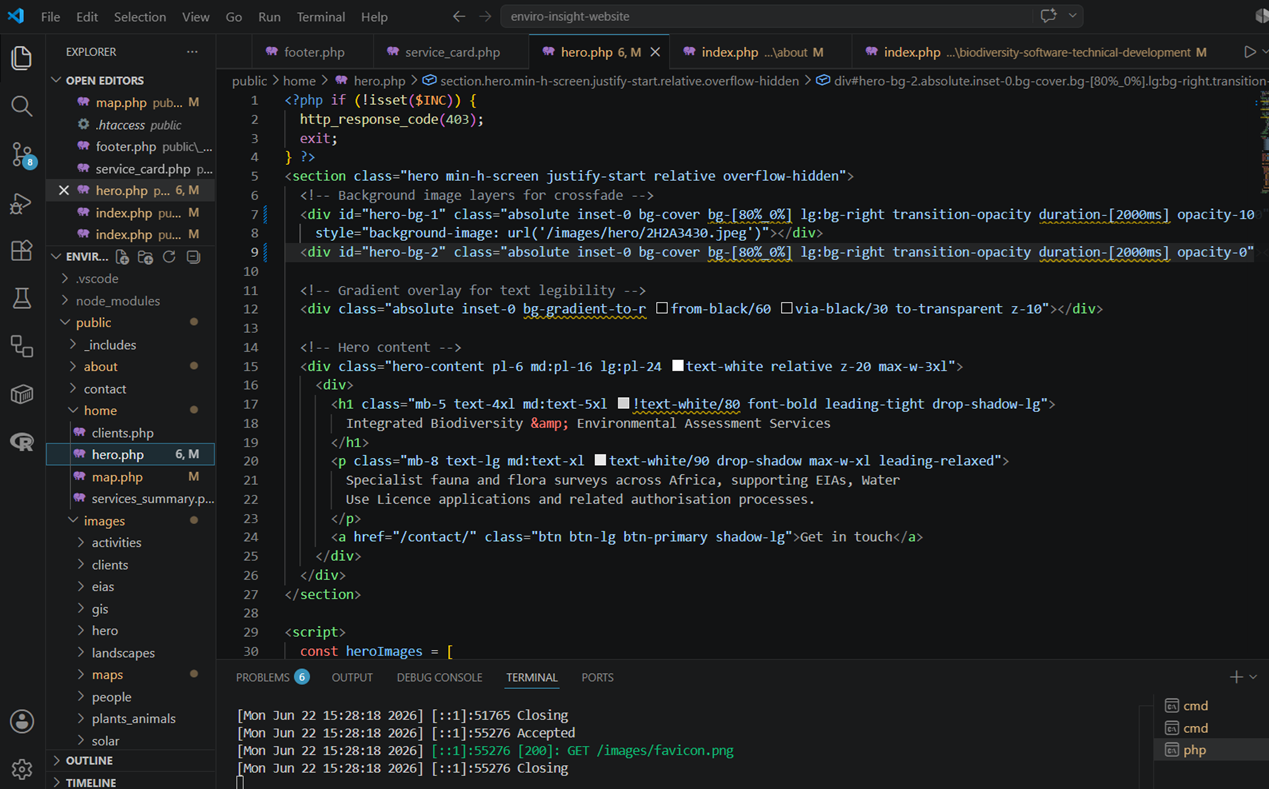The height and width of the screenshot is (789, 1269).
Task: Click the 'public' breadcrumb segment
Action: pyautogui.click(x=249, y=81)
